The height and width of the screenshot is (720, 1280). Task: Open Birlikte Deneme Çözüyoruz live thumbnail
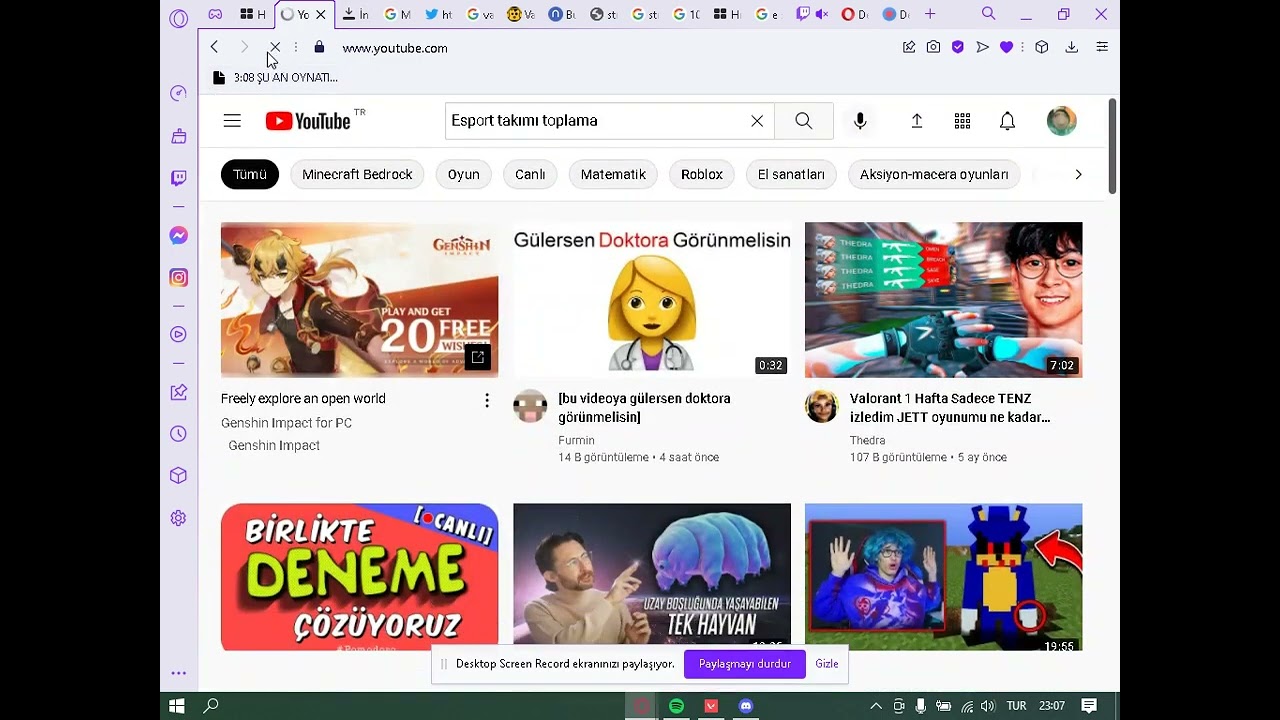[359, 577]
